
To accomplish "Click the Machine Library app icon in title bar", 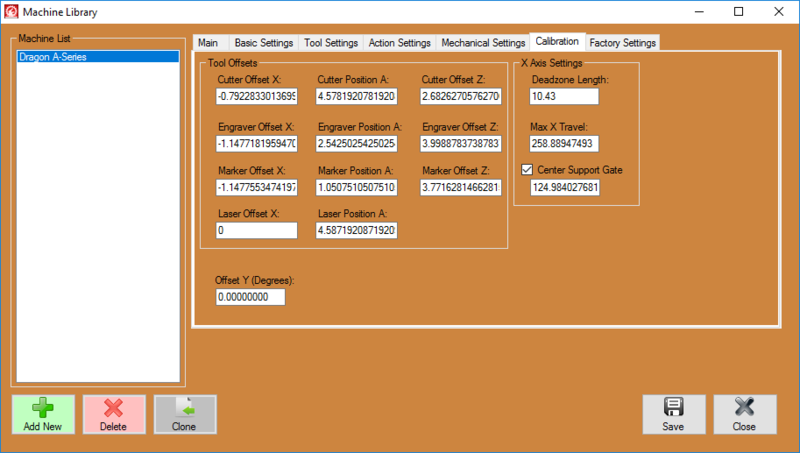I will [x=11, y=11].
